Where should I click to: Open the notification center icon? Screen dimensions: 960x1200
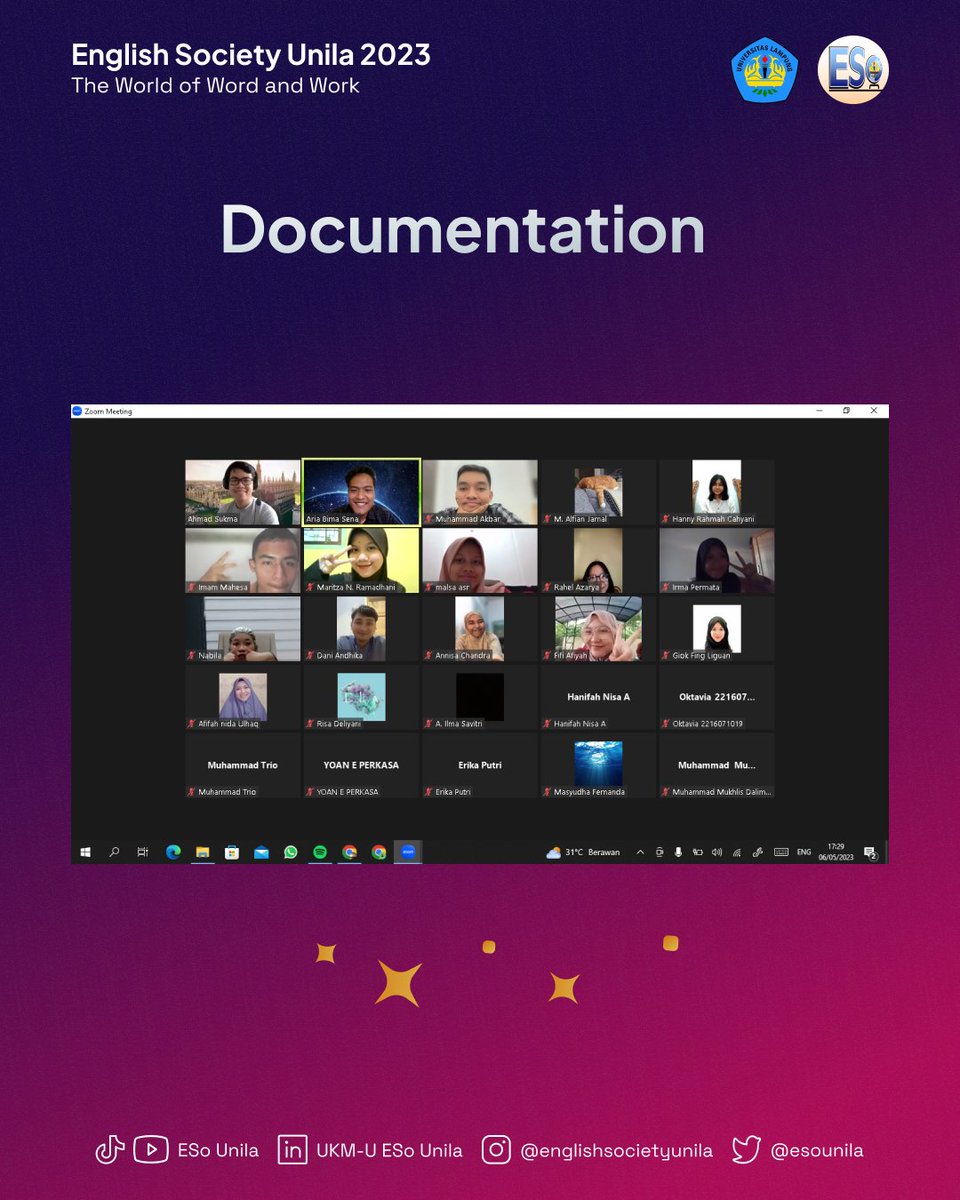(870, 853)
